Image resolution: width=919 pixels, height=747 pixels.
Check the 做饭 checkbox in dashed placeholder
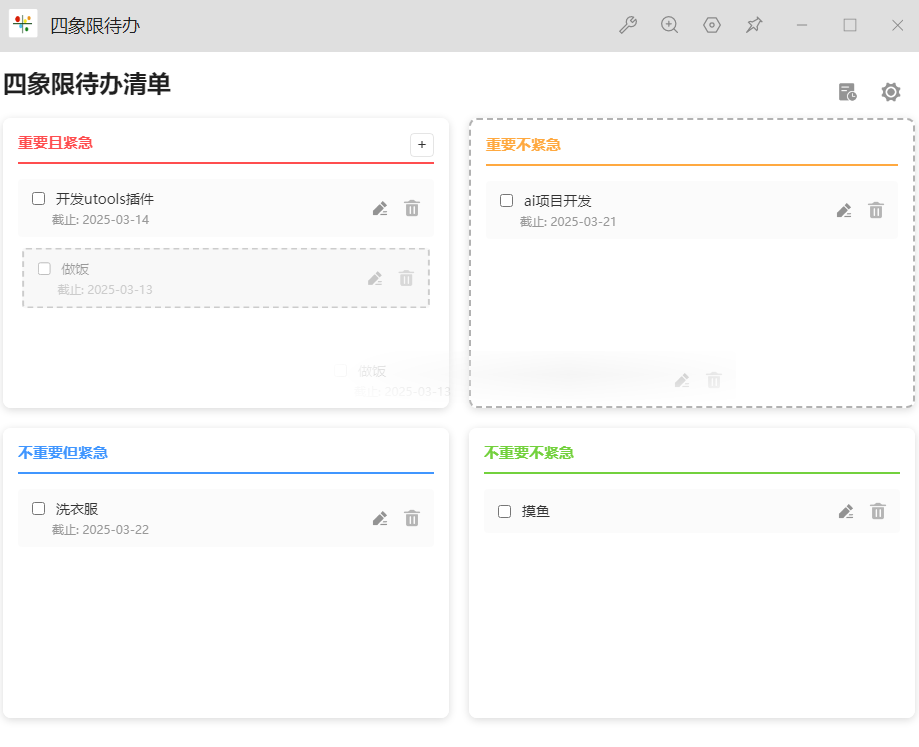click(x=45, y=268)
